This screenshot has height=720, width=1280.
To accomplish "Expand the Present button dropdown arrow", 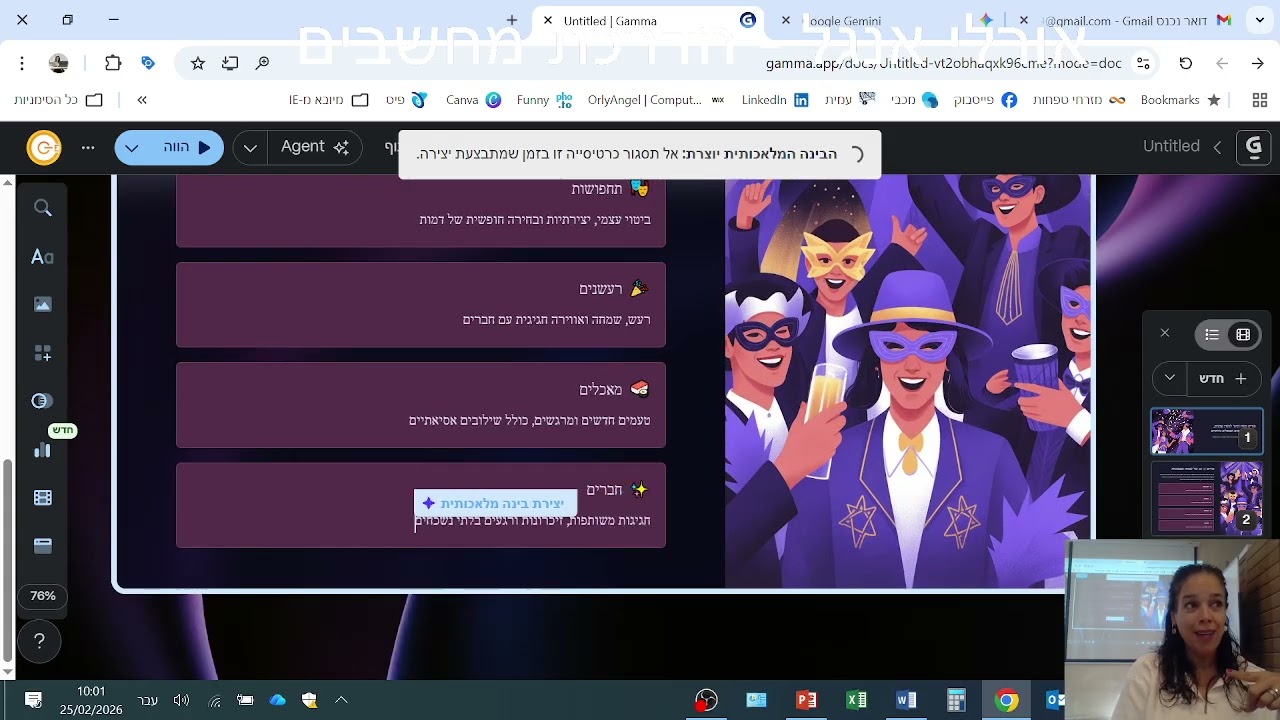I will (132, 147).
